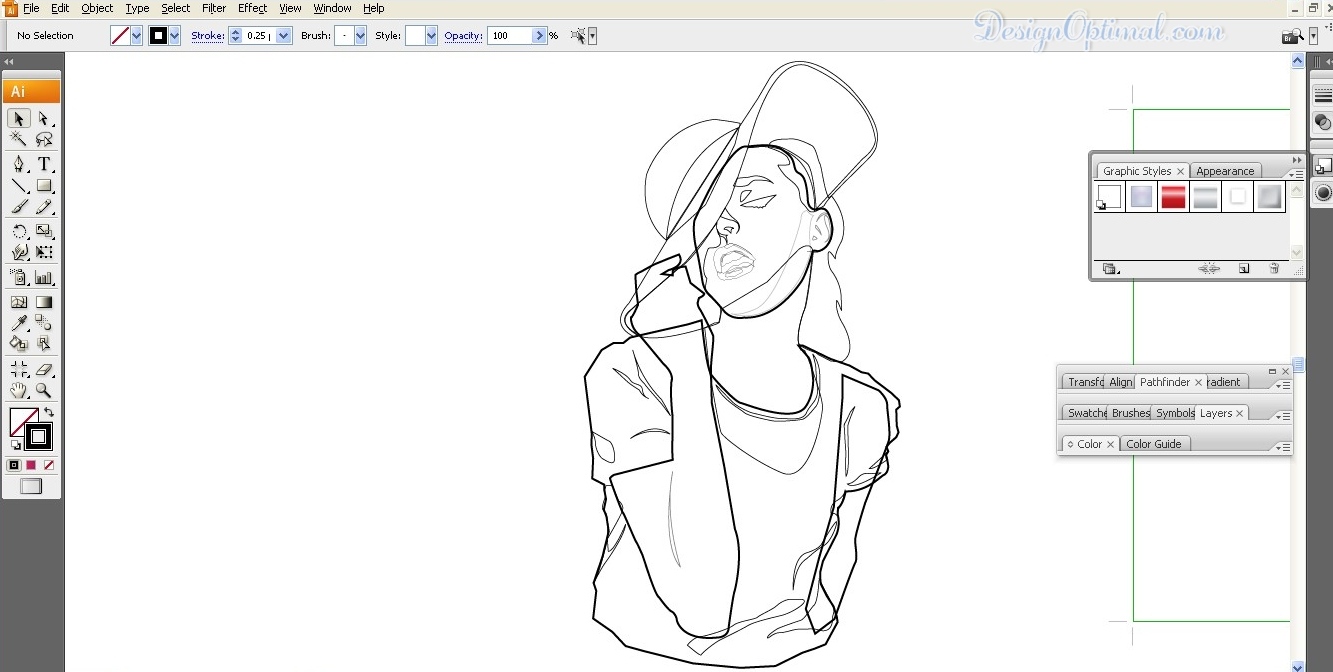Viewport: 1333px width, 672px height.
Task: Pick the Live Paint Selection tool
Action: (44, 343)
